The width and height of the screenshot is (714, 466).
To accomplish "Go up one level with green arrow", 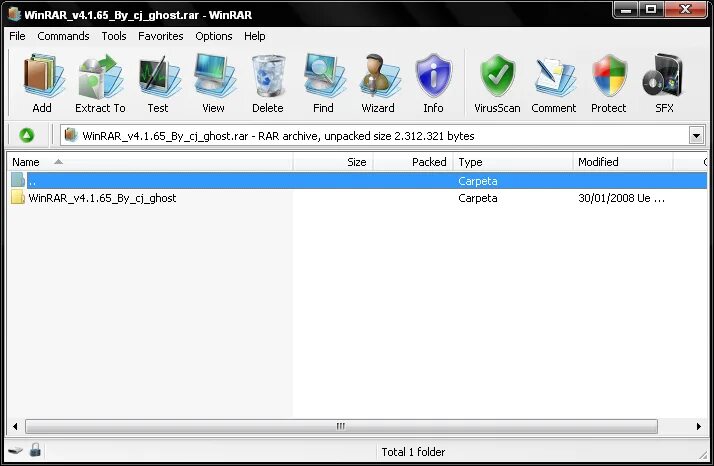I will point(26,135).
